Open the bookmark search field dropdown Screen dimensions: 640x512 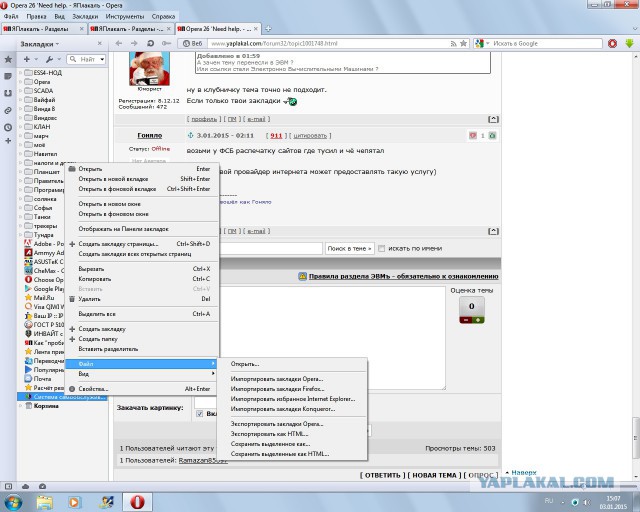point(102,59)
